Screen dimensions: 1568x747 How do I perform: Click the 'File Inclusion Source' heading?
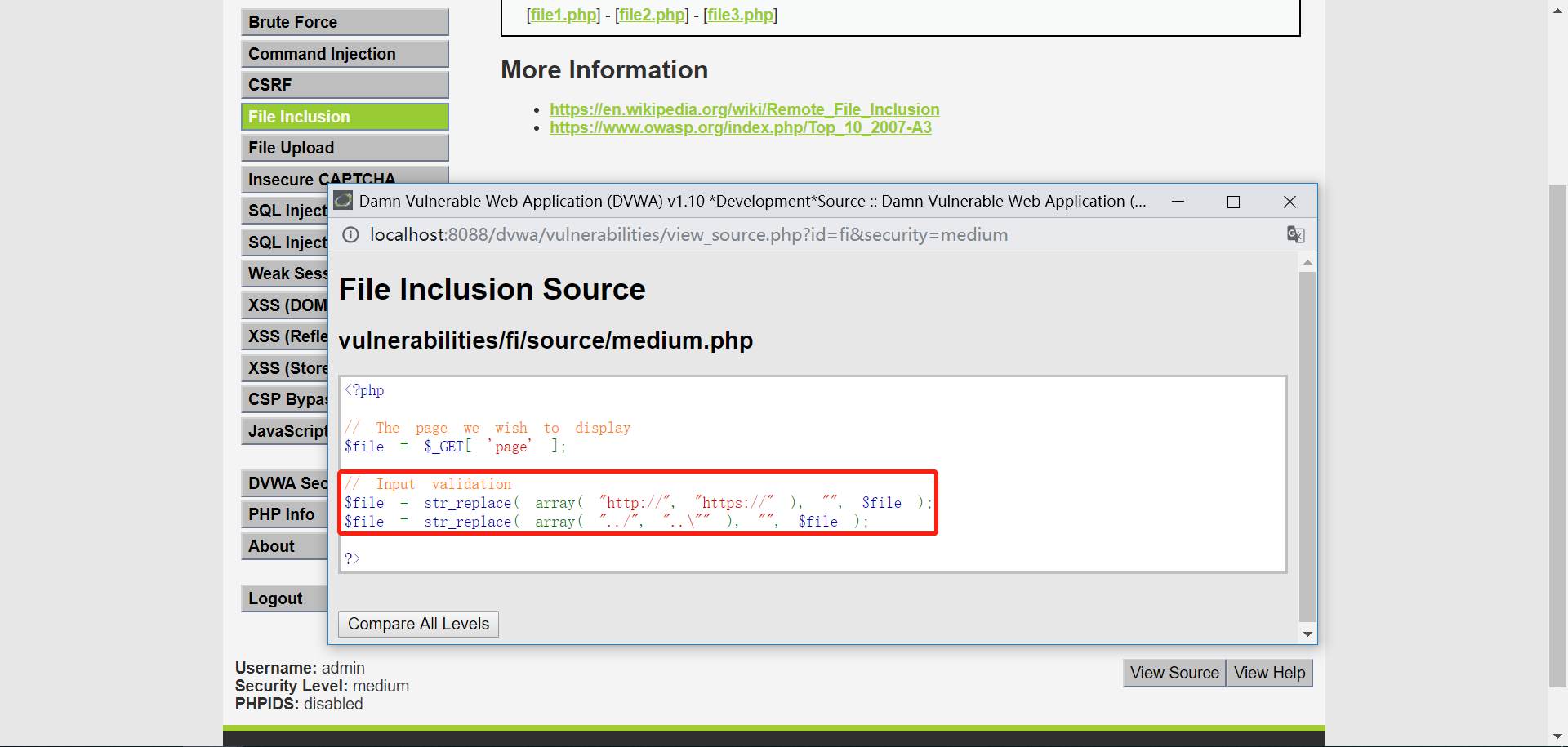click(x=492, y=289)
